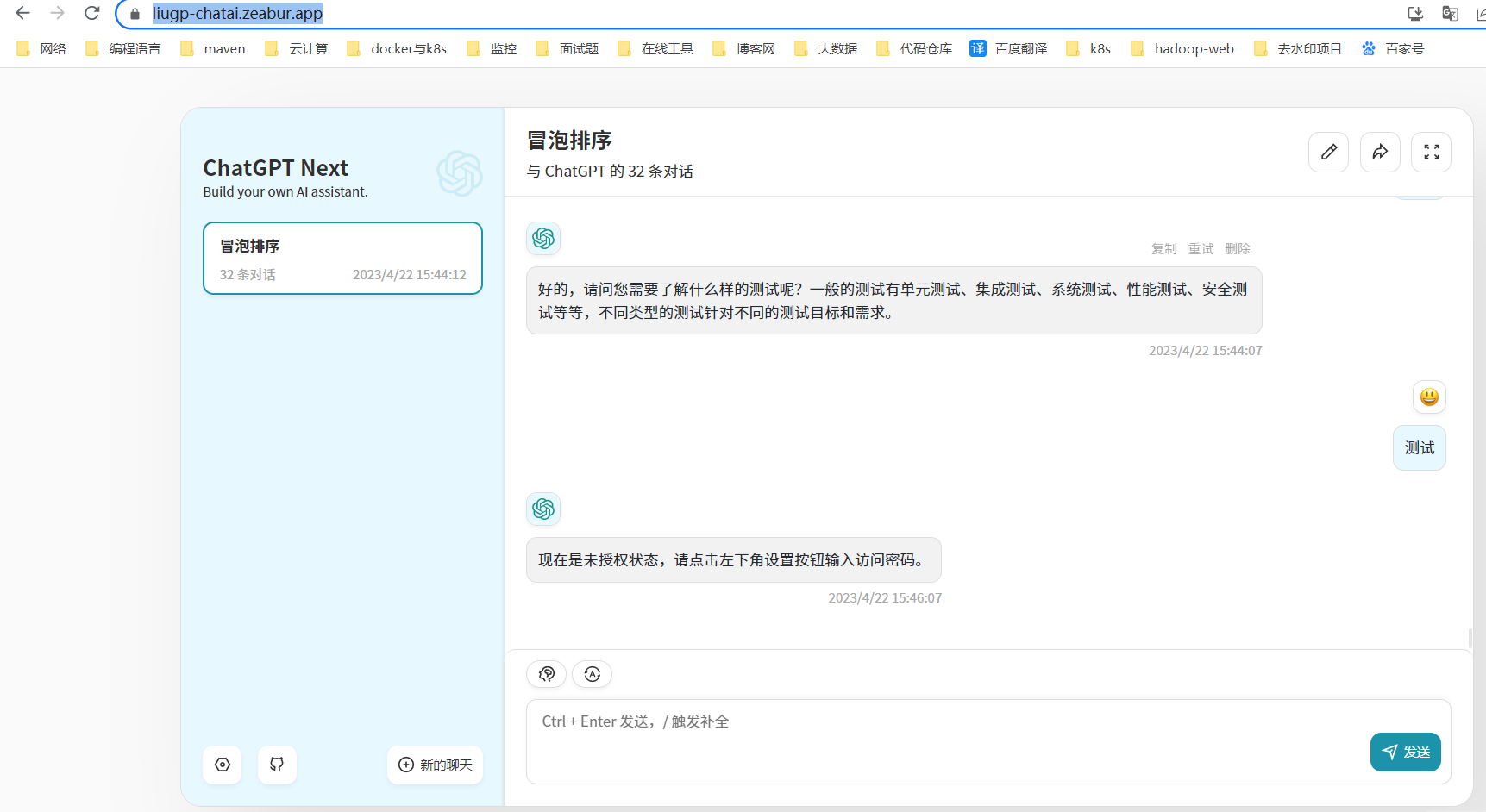This screenshot has height=812, width=1486.
Task: Open the 代码仓库 bookmark folder
Action: (x=914, y=48)
